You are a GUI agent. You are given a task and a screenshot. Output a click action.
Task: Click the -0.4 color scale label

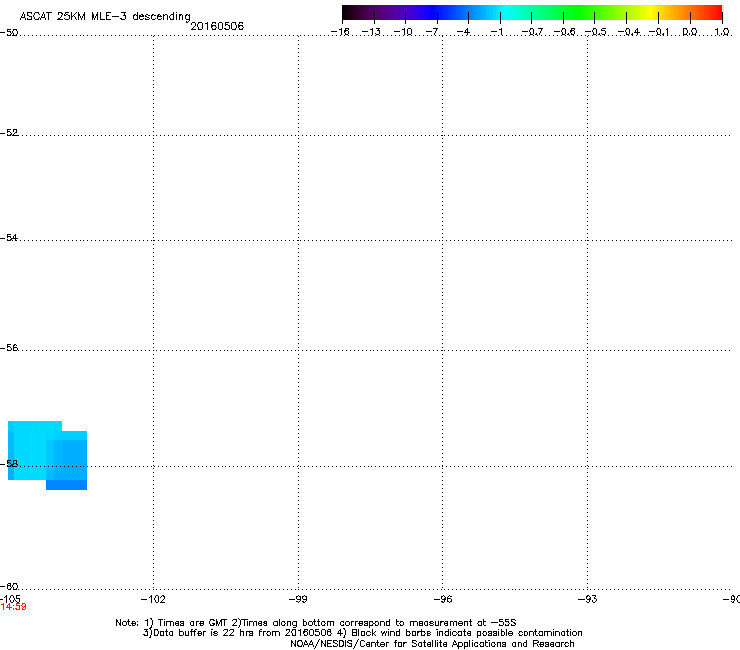point(629,32)
